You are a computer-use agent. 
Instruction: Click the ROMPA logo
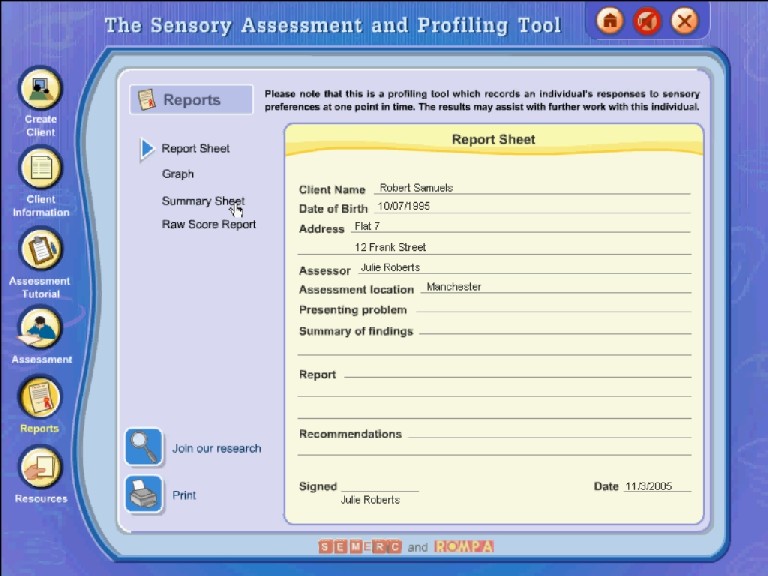click(464, 546)
